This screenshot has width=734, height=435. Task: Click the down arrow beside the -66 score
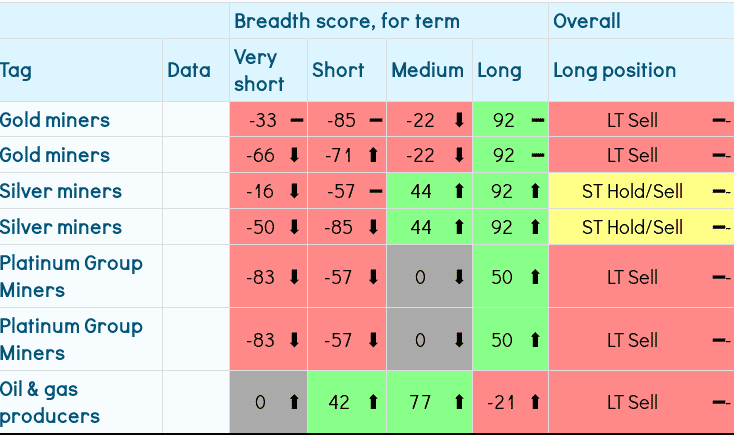(x=295, y=156)
